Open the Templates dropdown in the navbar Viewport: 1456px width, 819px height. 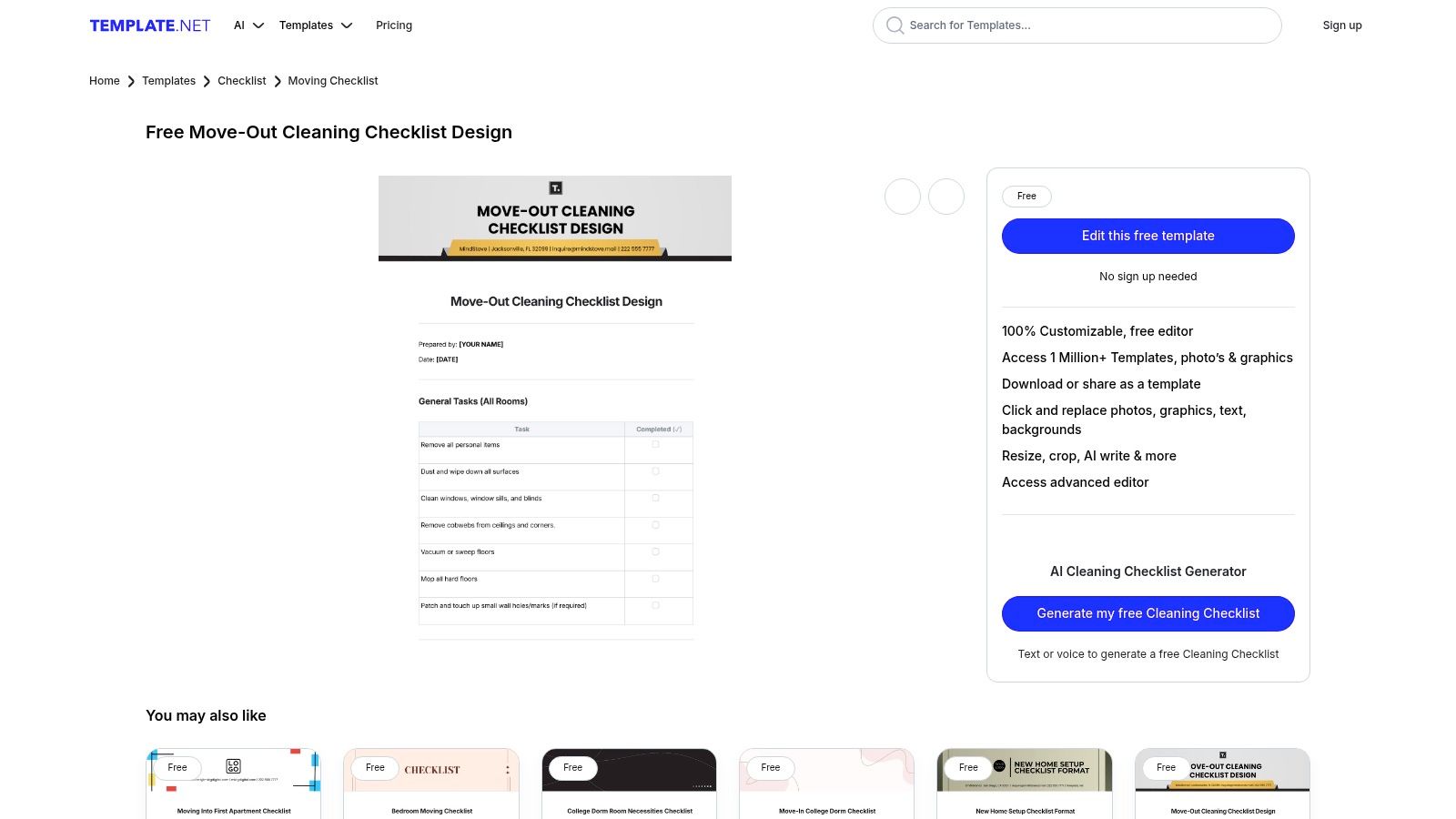[x=315, y=25]
